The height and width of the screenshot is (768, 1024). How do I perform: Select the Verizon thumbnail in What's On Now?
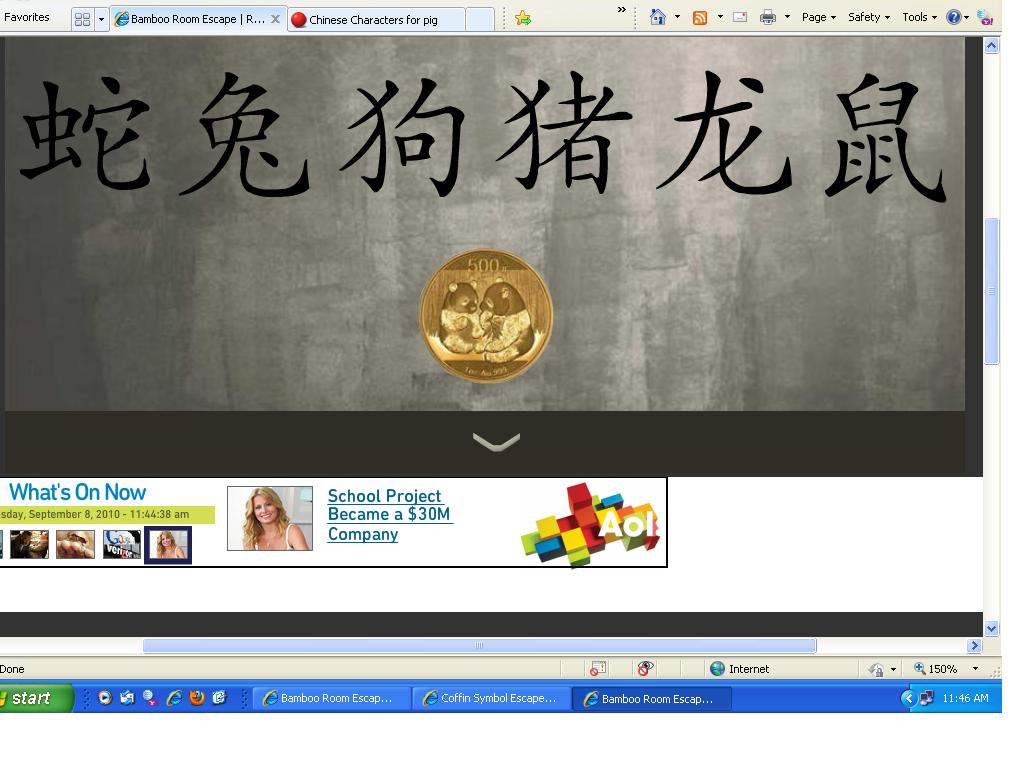click(121, 544)
